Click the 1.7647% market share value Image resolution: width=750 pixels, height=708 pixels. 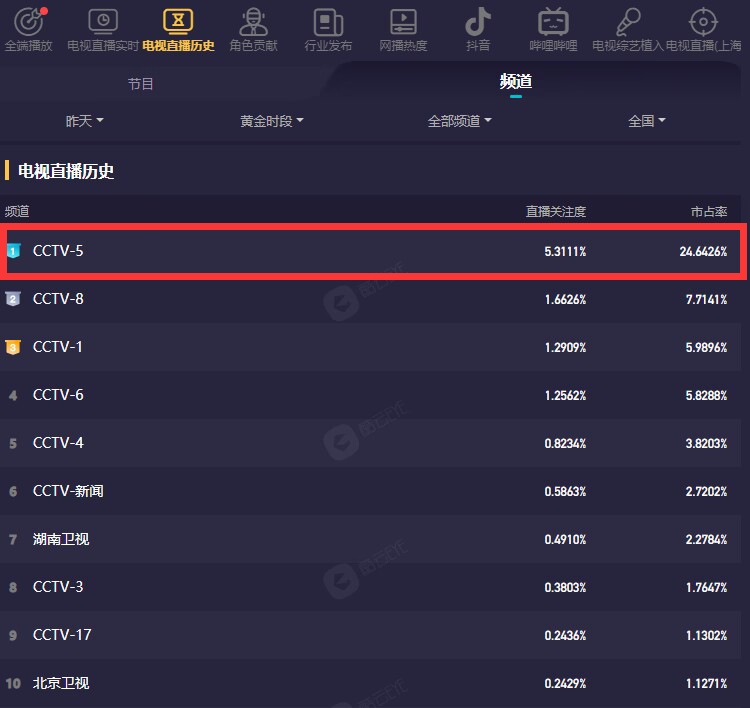(706, 587)
